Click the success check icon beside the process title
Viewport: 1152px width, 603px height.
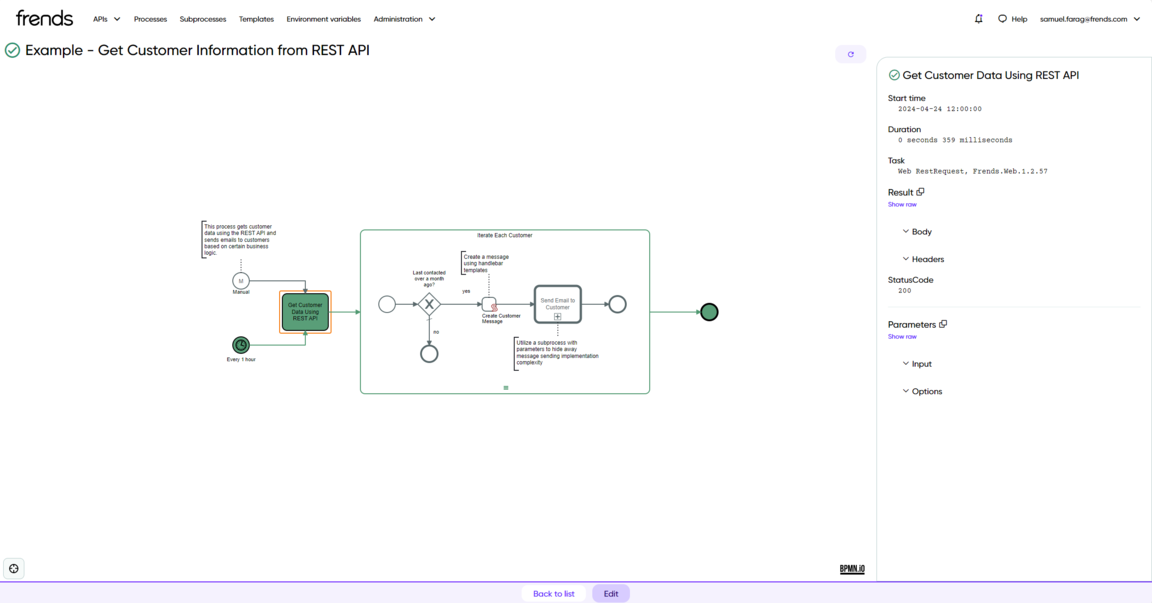(12, 50)
